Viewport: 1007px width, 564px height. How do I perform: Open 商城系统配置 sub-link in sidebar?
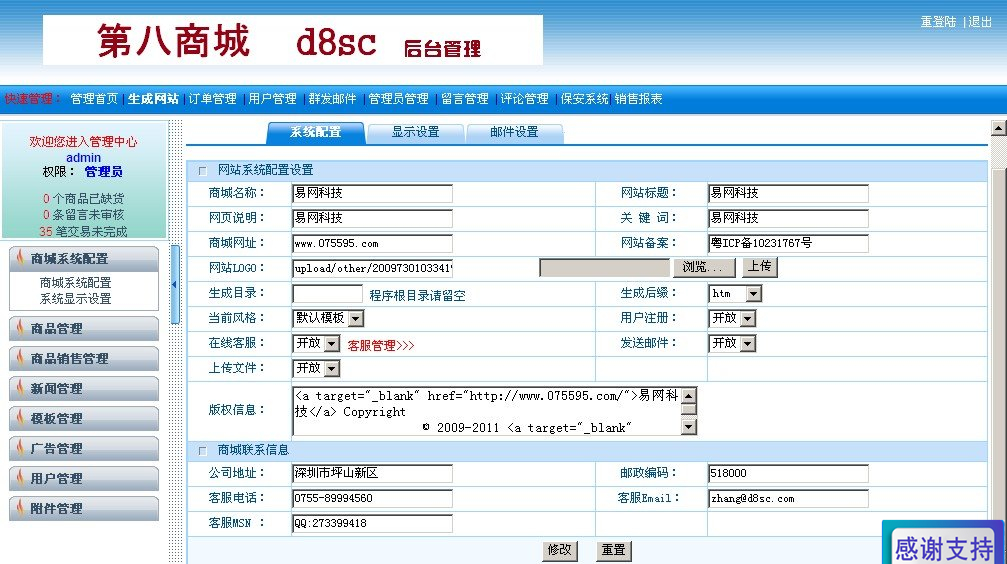pos(75,283)
